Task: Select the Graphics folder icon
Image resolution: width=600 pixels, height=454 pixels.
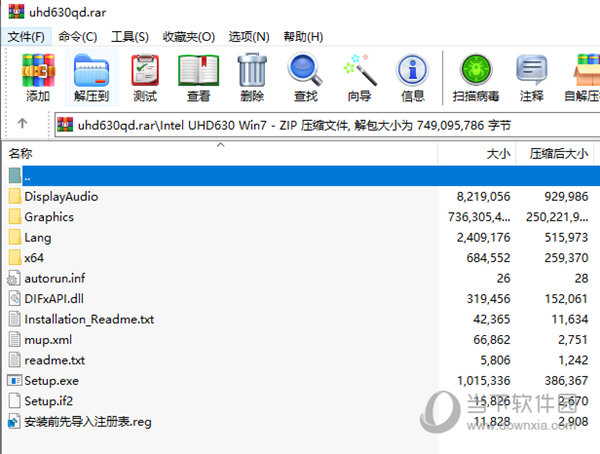Action: [15, 217]
